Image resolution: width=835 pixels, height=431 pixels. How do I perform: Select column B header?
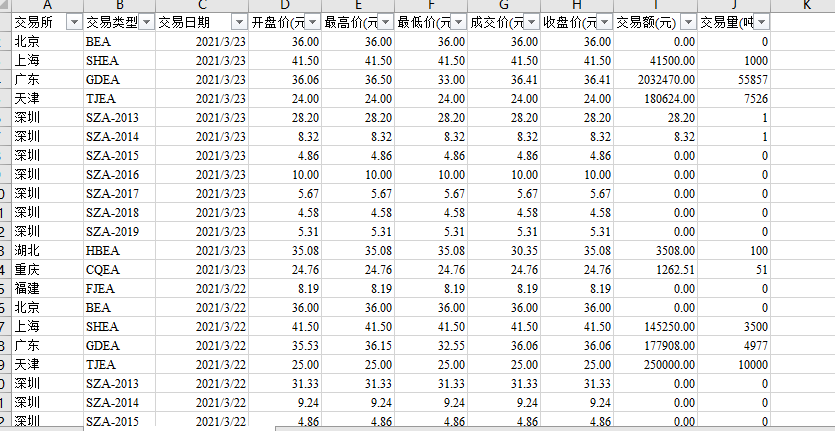[x=119, y=6]
